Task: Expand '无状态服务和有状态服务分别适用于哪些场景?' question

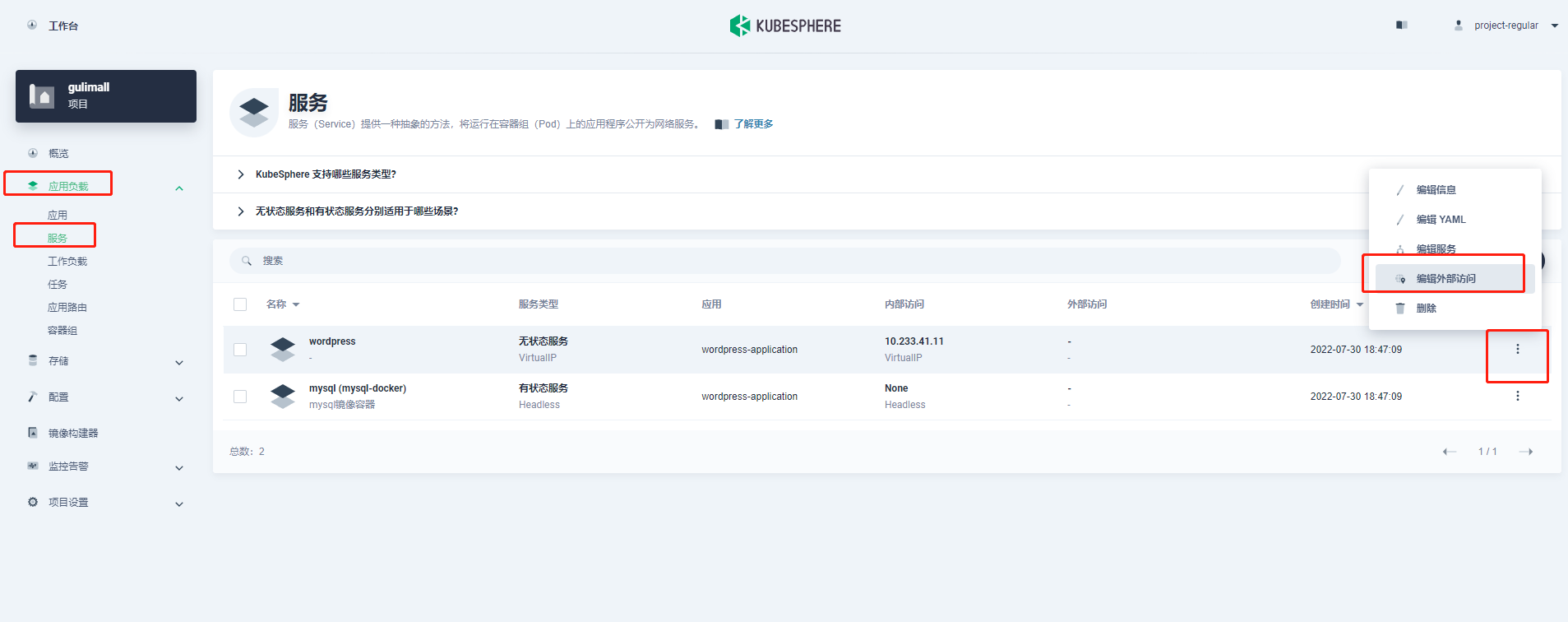Action: click(240, 211)
